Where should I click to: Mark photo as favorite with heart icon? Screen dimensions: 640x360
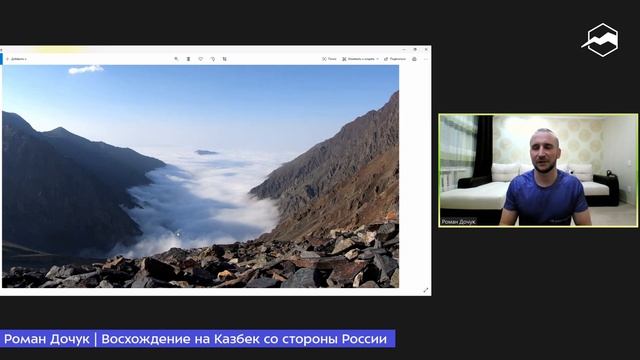(201, 59)
